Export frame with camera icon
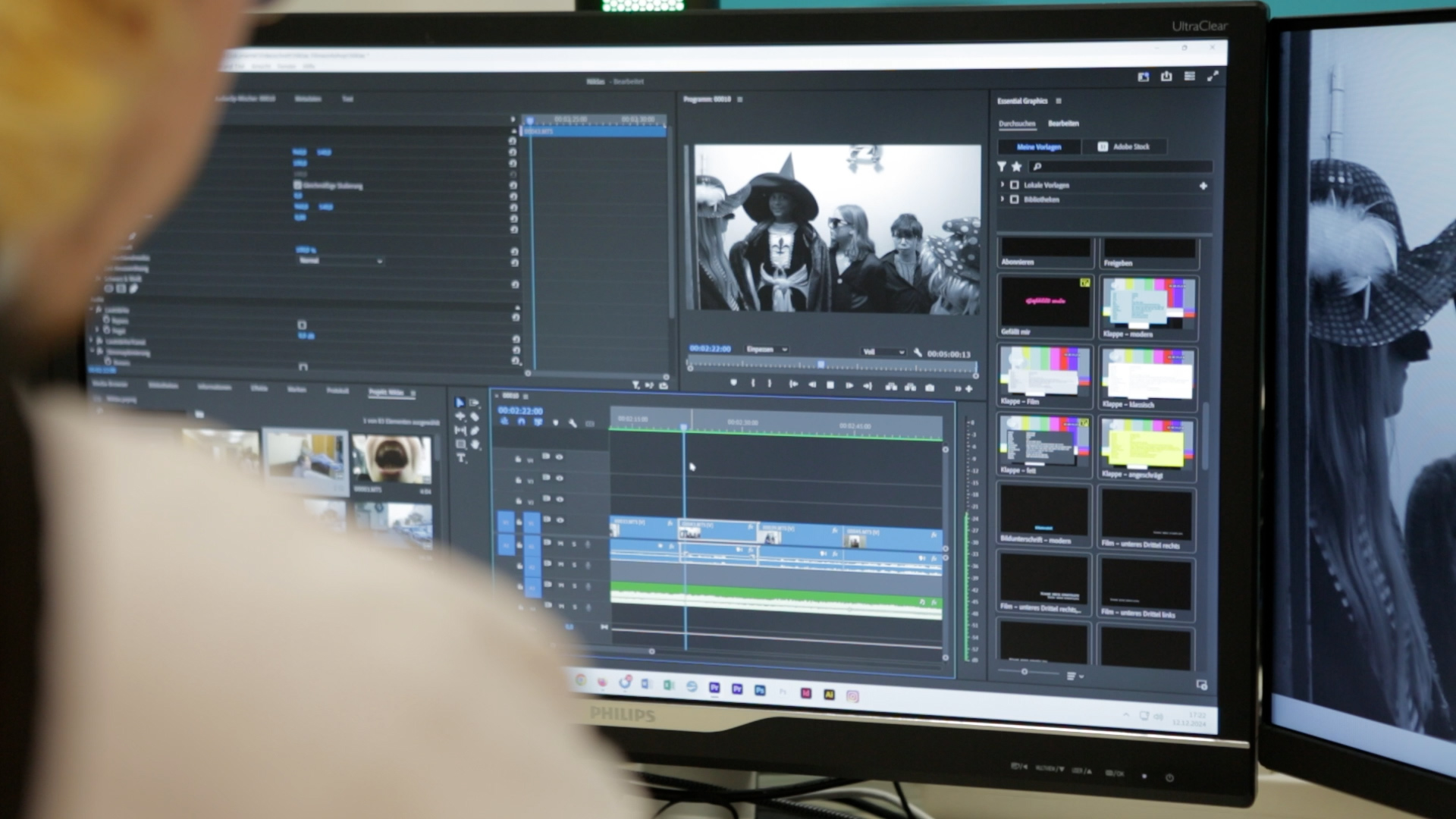 930,388
